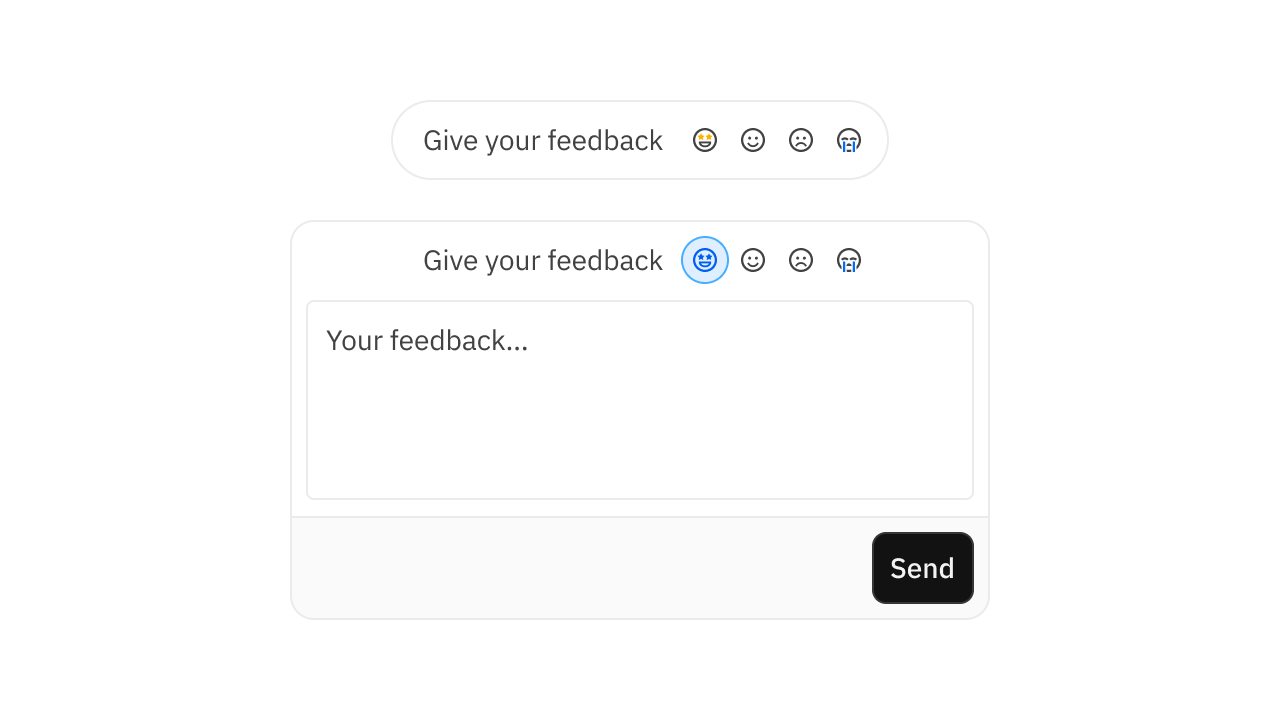Select the star-eyed emoji in the top widget
This screenshot has height=720, width=1280.
[x=705, y=140]
